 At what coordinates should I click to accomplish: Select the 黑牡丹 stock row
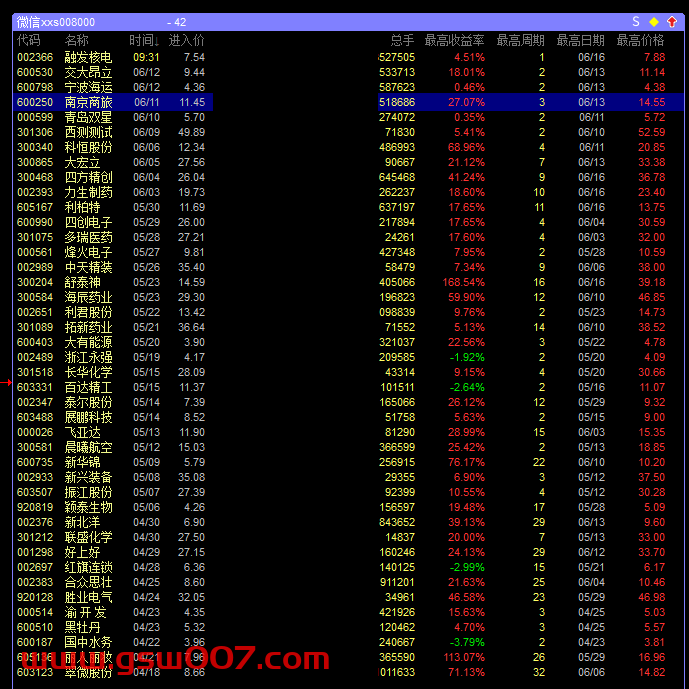pyautogui.click(x=348, y=627)
